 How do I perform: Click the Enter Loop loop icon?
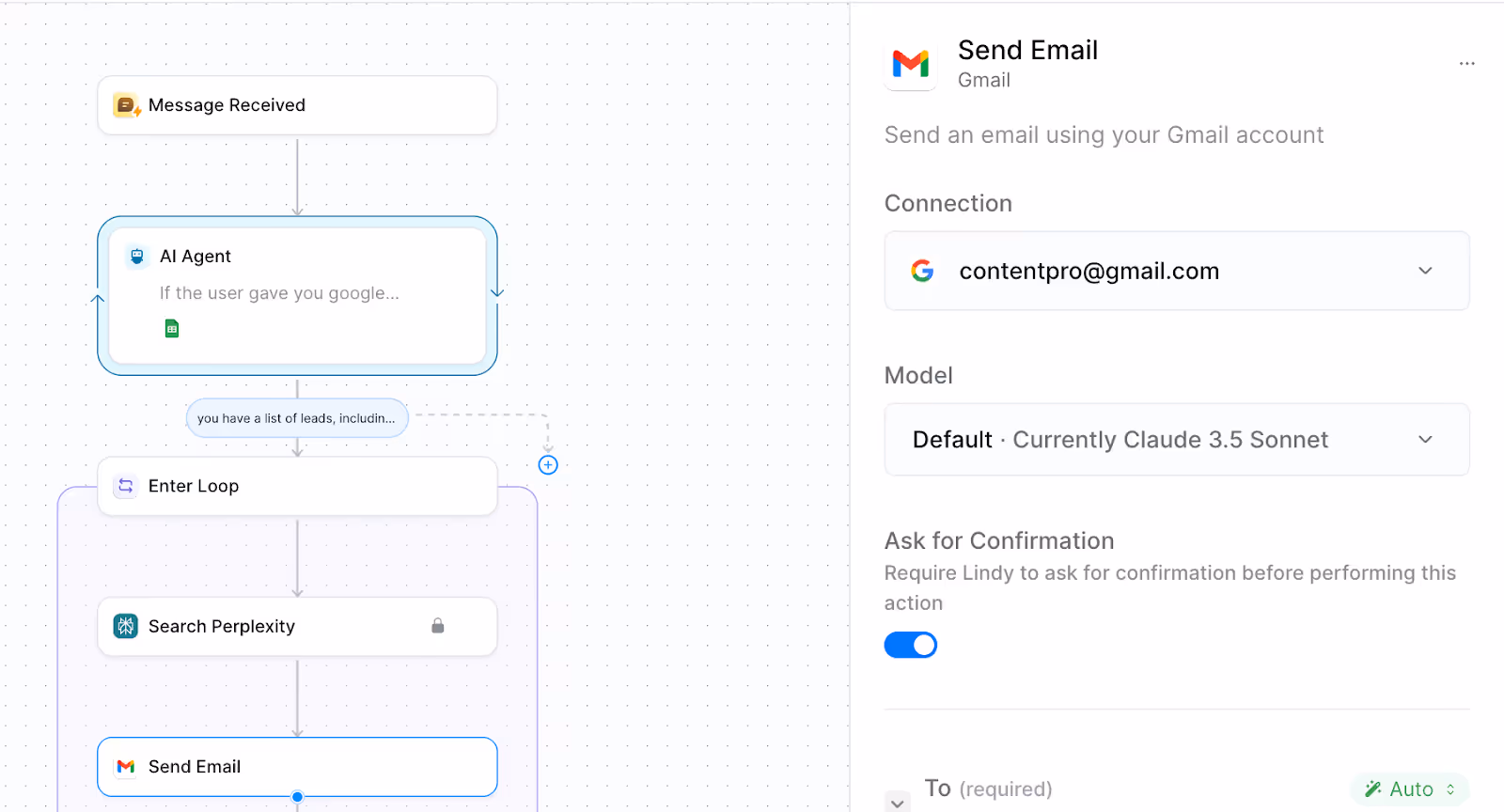[x=125, y=486]
